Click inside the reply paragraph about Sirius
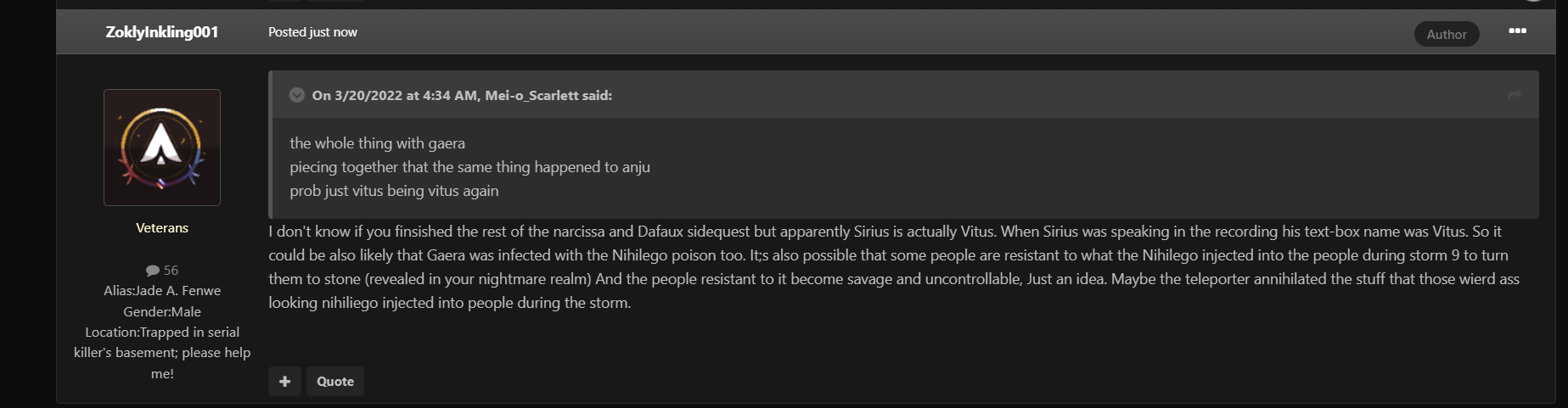This screenshot has width=1568, height=408. click(x=894, y=267)
